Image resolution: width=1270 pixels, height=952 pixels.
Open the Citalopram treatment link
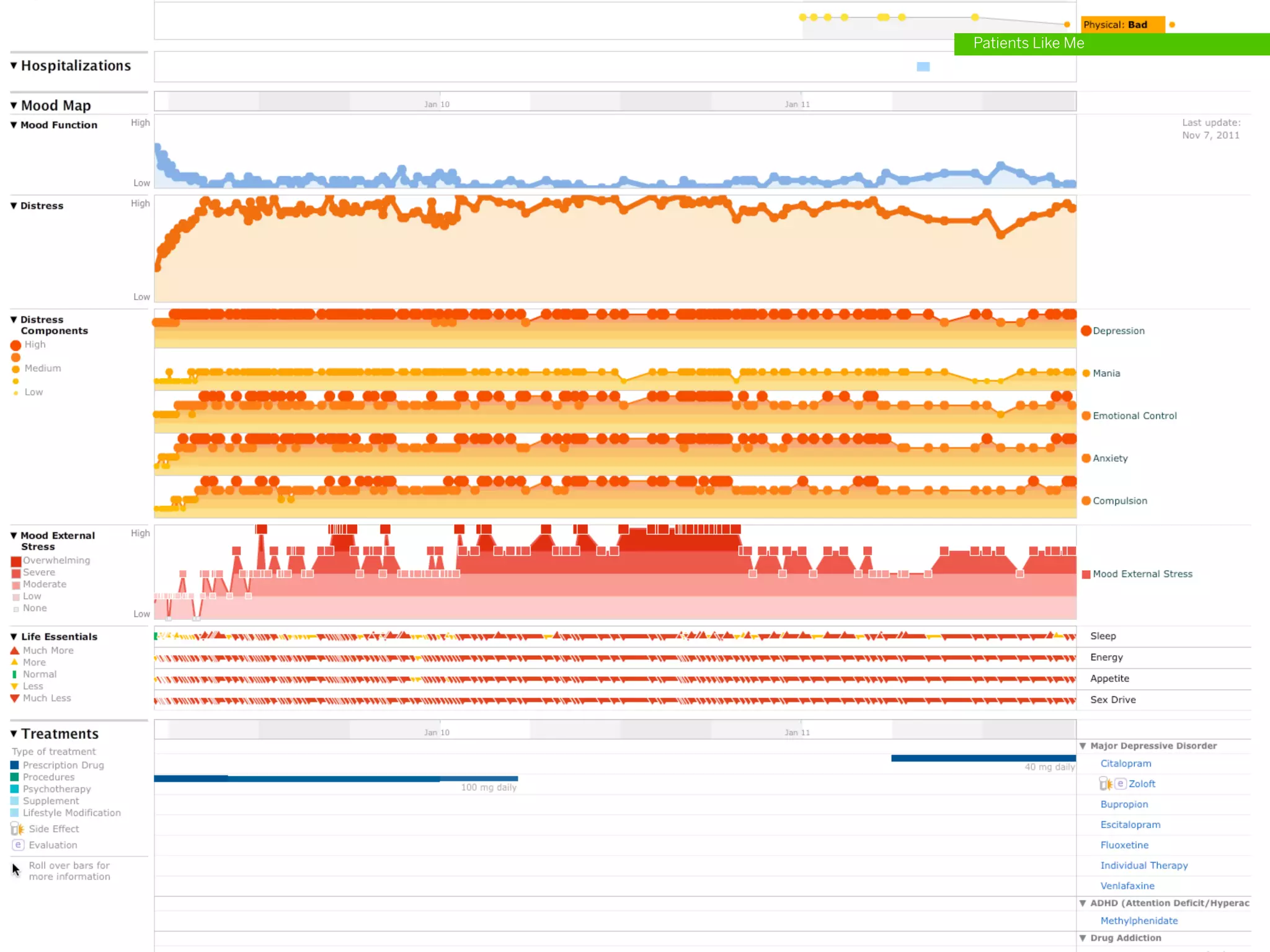pyautogui.click(x=1126, y=764)
